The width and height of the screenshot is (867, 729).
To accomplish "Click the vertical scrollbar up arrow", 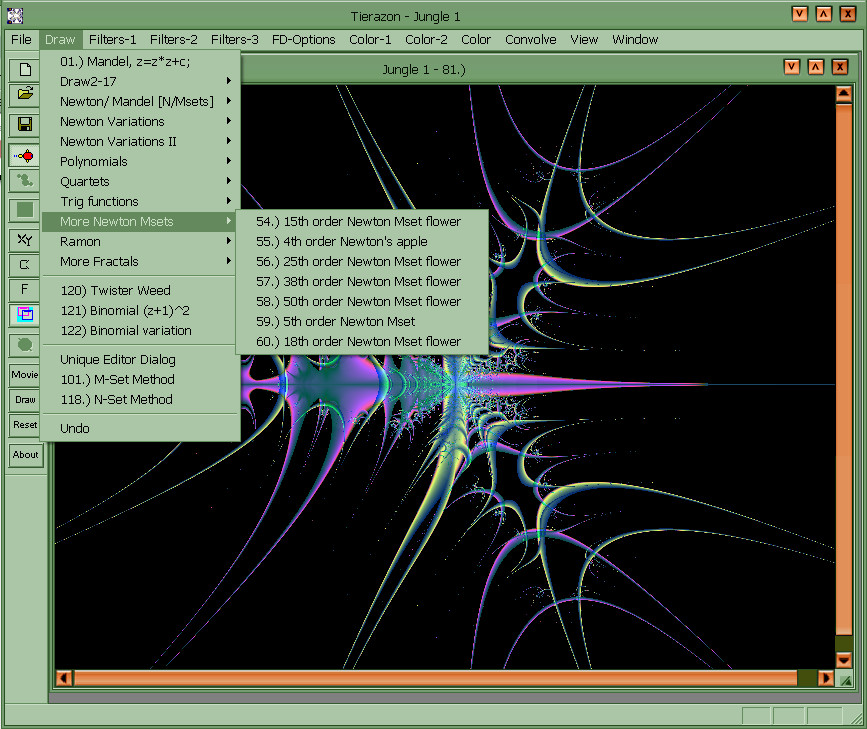I will pos(843,94).
